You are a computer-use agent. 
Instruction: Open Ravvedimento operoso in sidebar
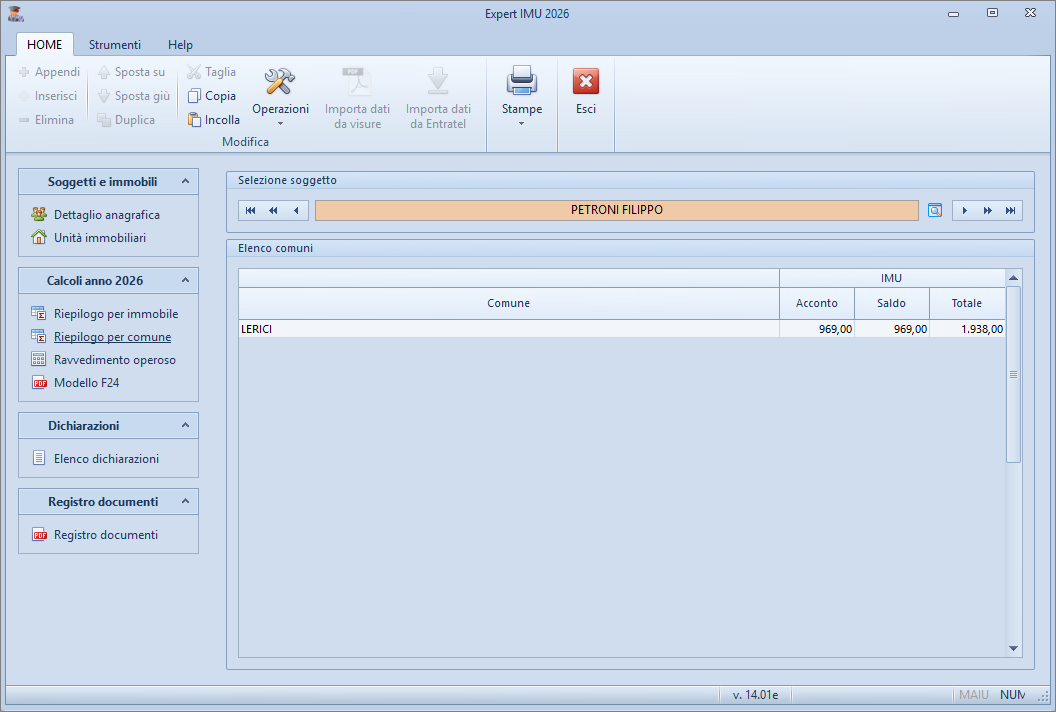114,360
